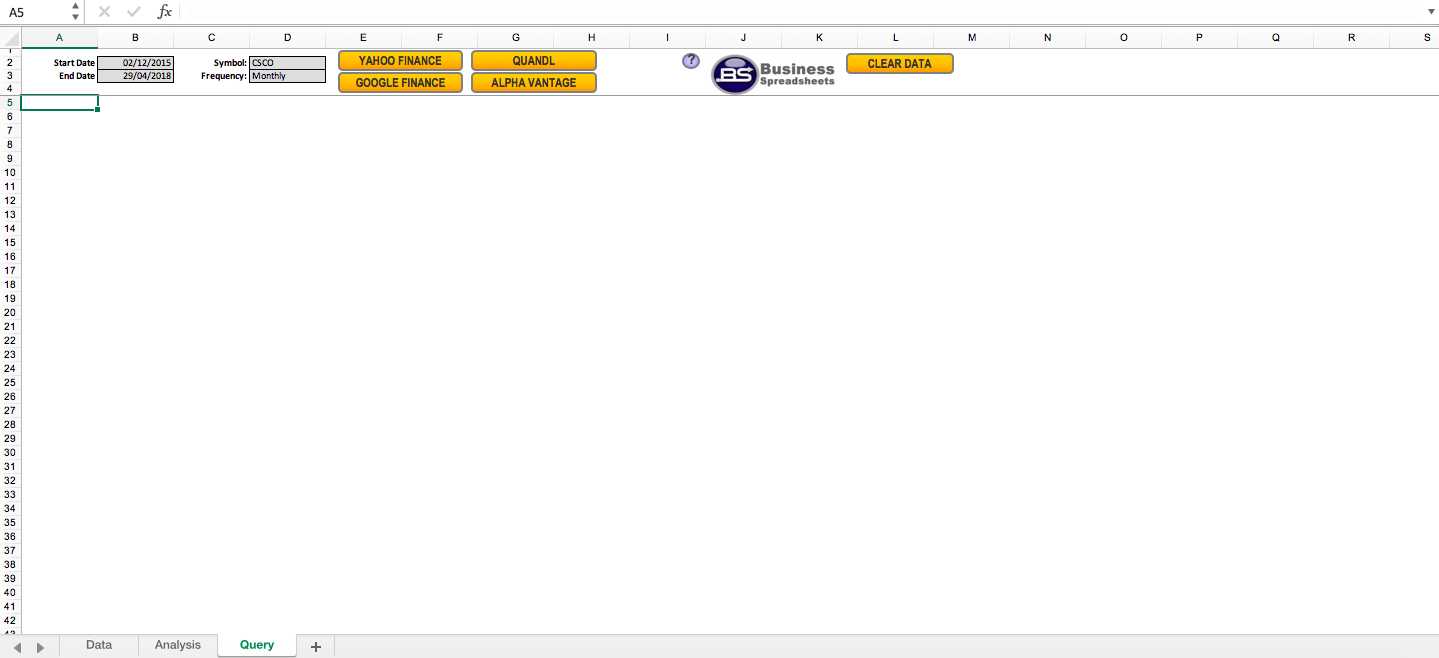Click the formula bar cancel (X) icon

tap(104, 12)
